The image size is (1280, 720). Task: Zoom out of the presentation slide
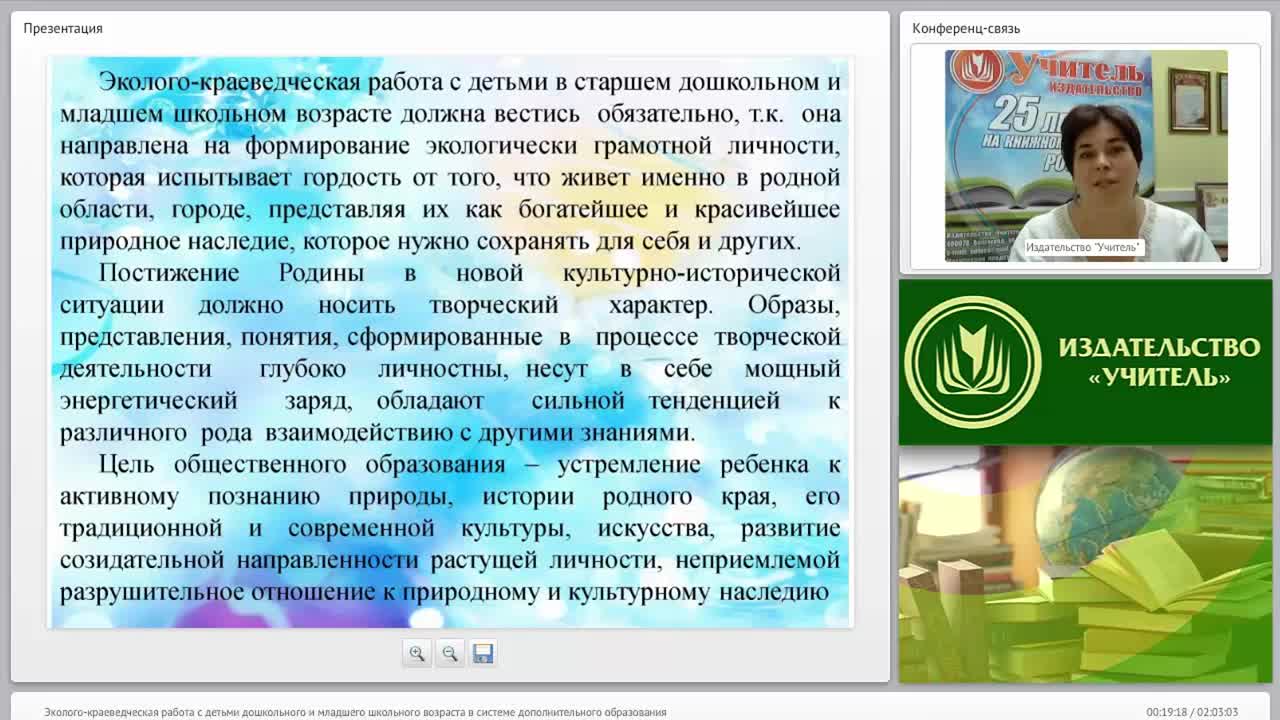point(450,653)
